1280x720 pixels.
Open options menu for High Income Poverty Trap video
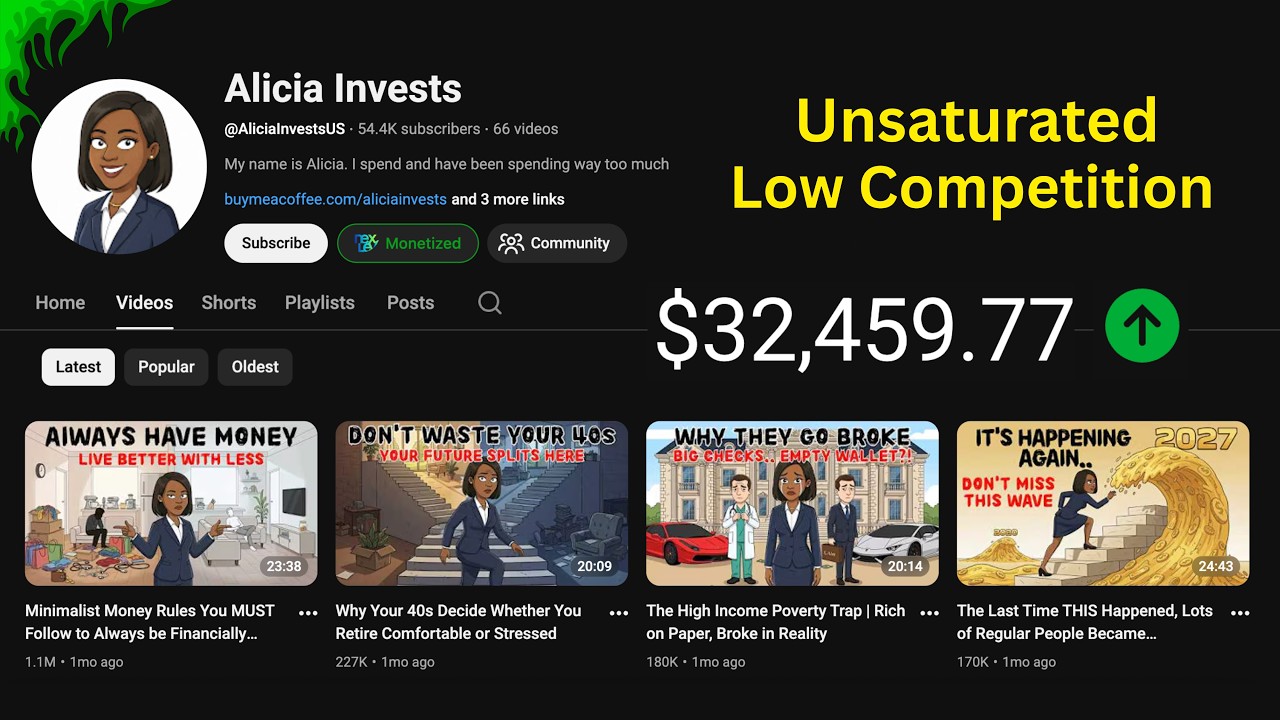(x=930, y=613)
